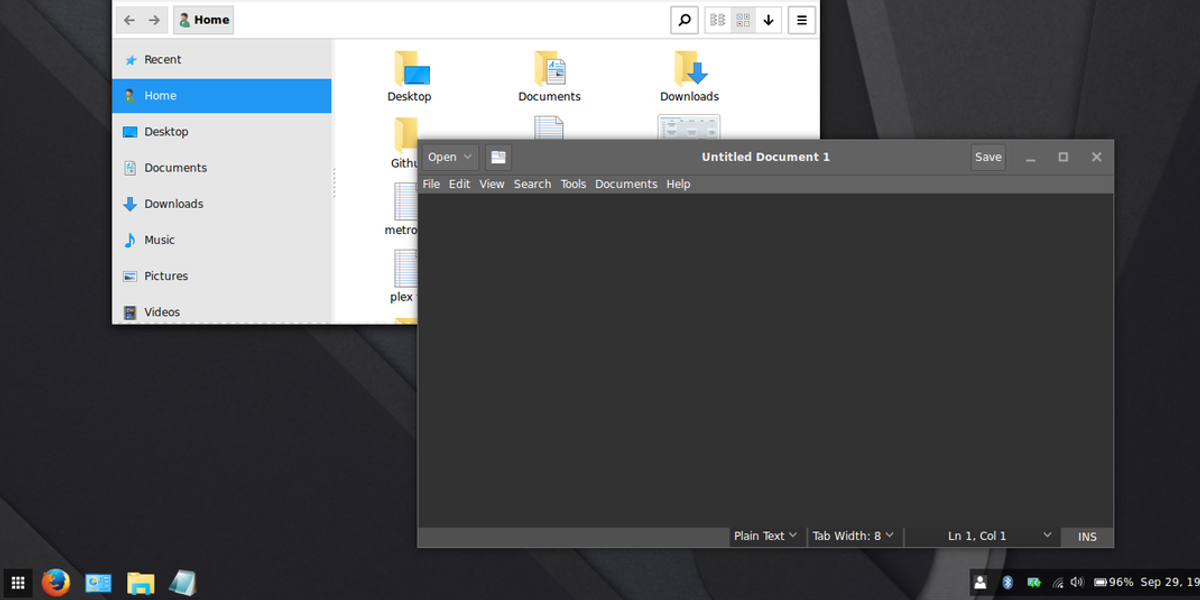Select the Downloads folder icon in Home
Screen dimensions: 1200x600
pyautogui.click(x=690, y=68)
